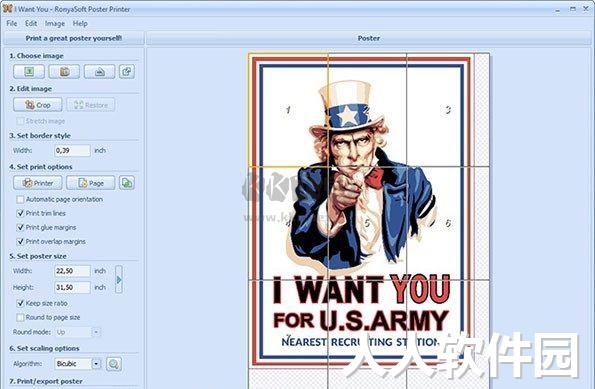Enable Automatic page orientation checkbox
The image size is (595, 389).
click(x=20, y=199)
